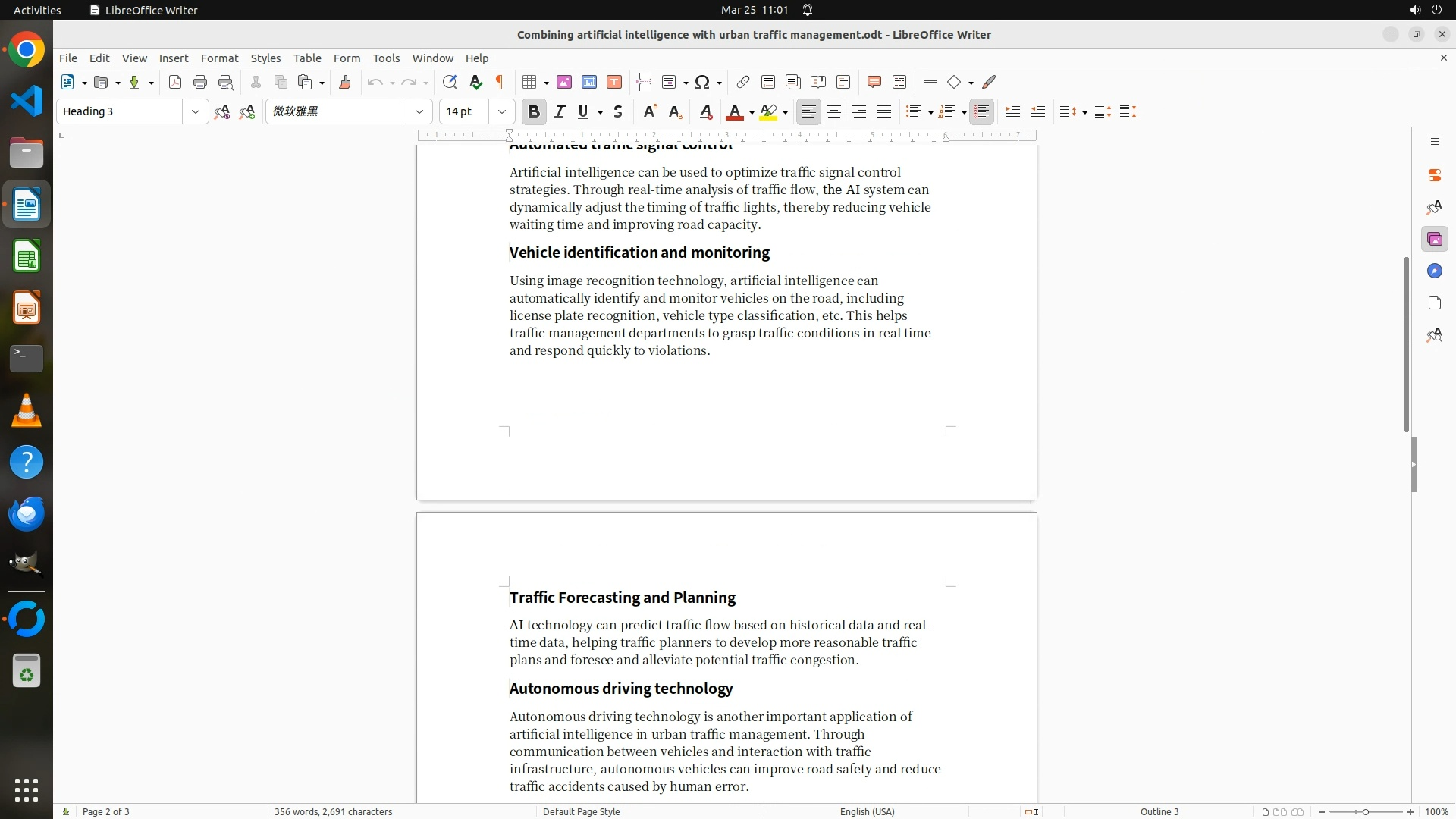
Task: Expand the paragraph style dropdown
Action: click(x=196, y=112)
